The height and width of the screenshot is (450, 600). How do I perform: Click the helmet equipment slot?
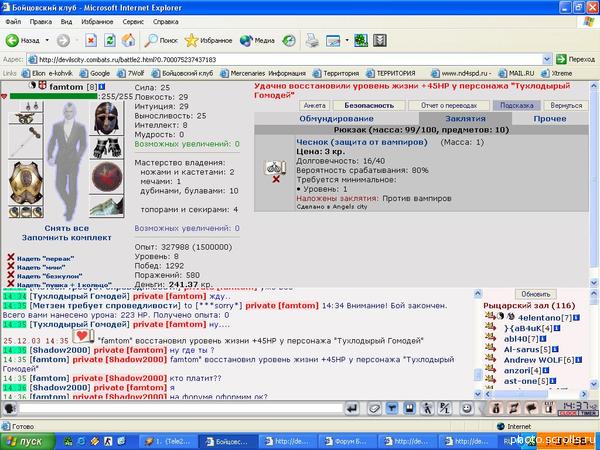tap(106, 118)
